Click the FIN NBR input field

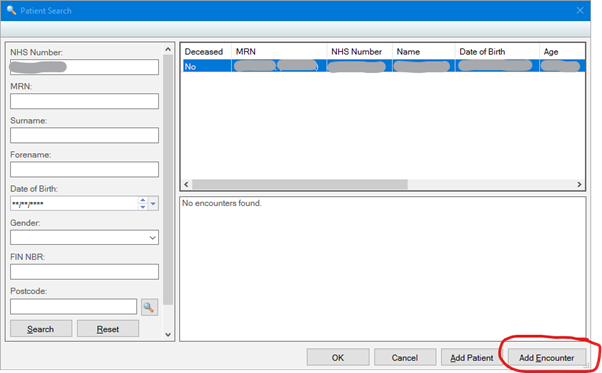coord(84,272)
